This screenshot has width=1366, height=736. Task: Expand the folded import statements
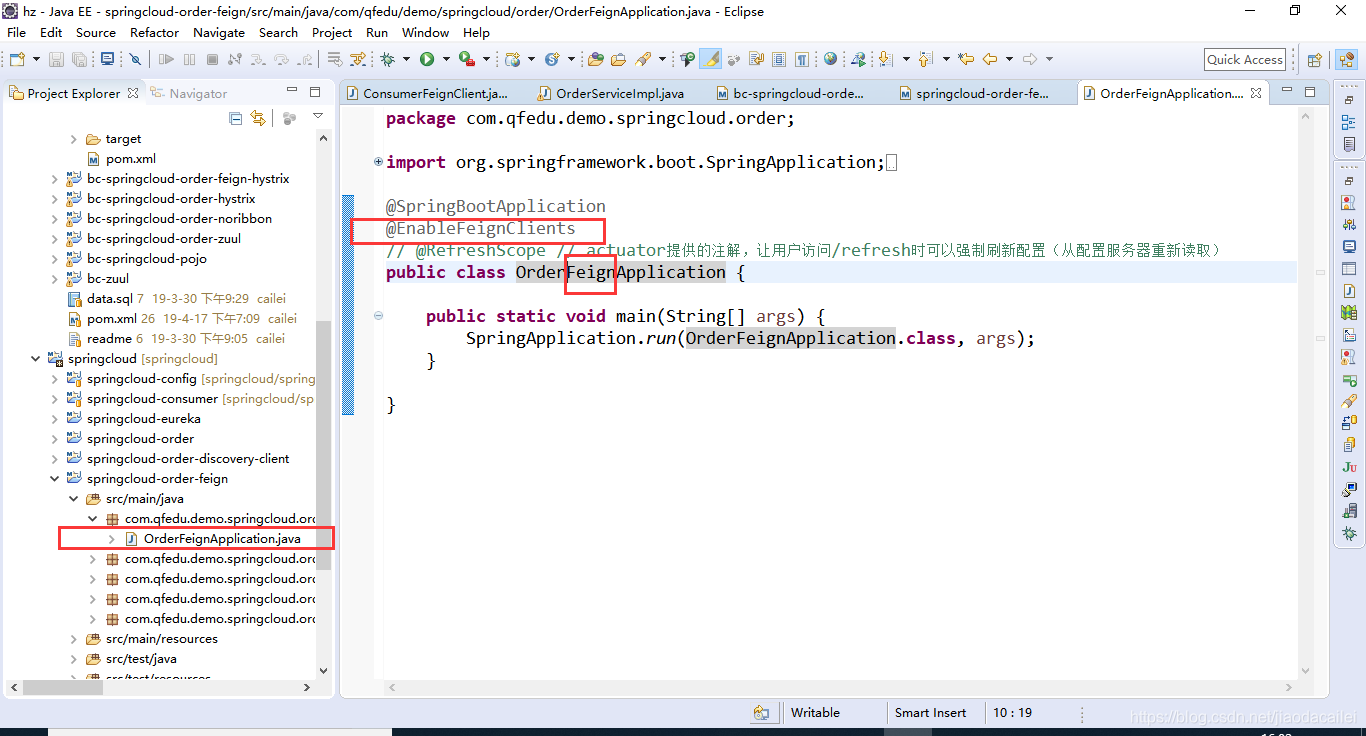tap(378, 161)
